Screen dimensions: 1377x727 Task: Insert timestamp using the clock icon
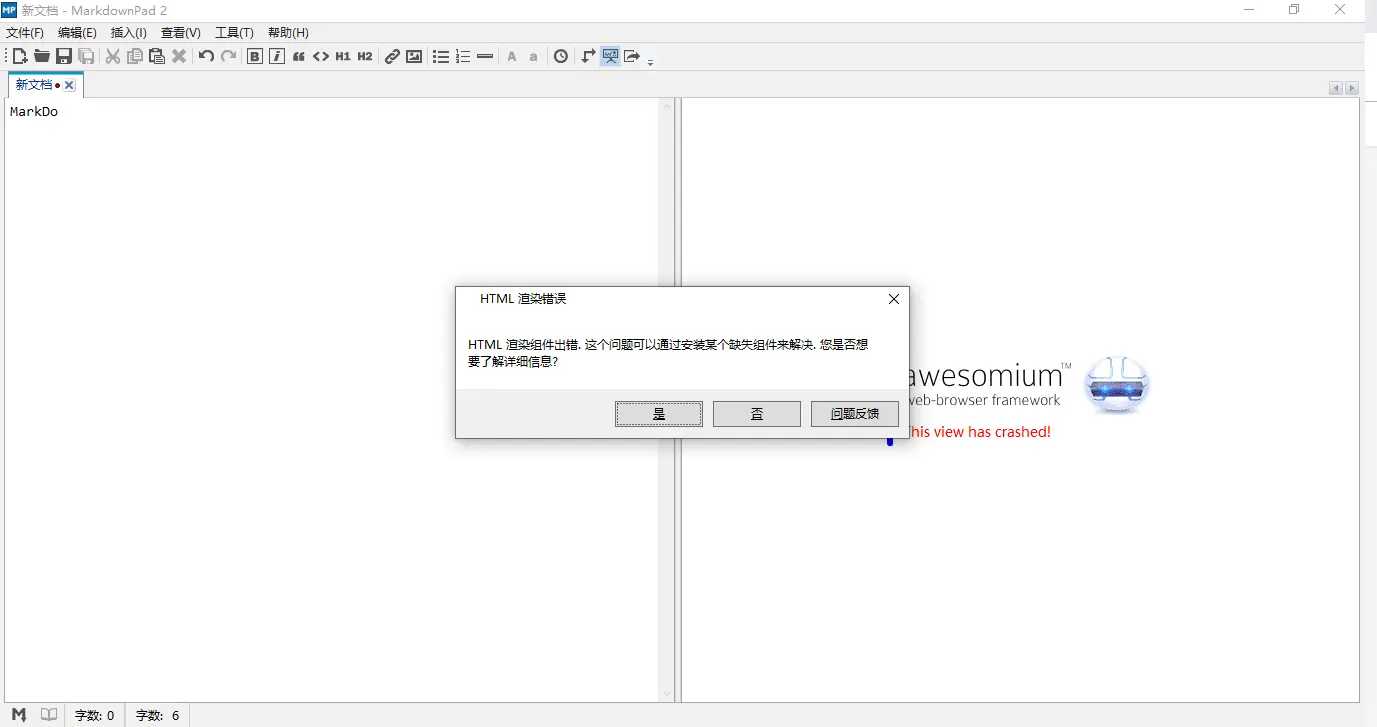(561, 56)
